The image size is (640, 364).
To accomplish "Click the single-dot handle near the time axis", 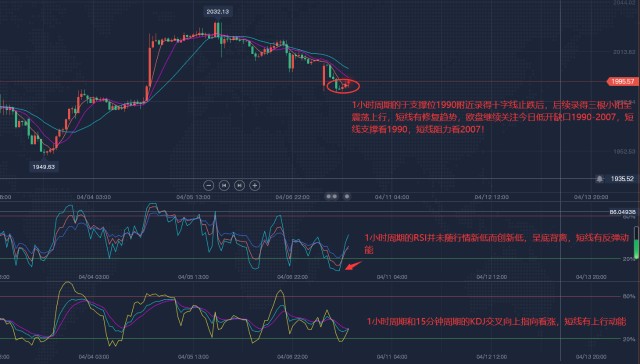I will click(x=347, y=196).
